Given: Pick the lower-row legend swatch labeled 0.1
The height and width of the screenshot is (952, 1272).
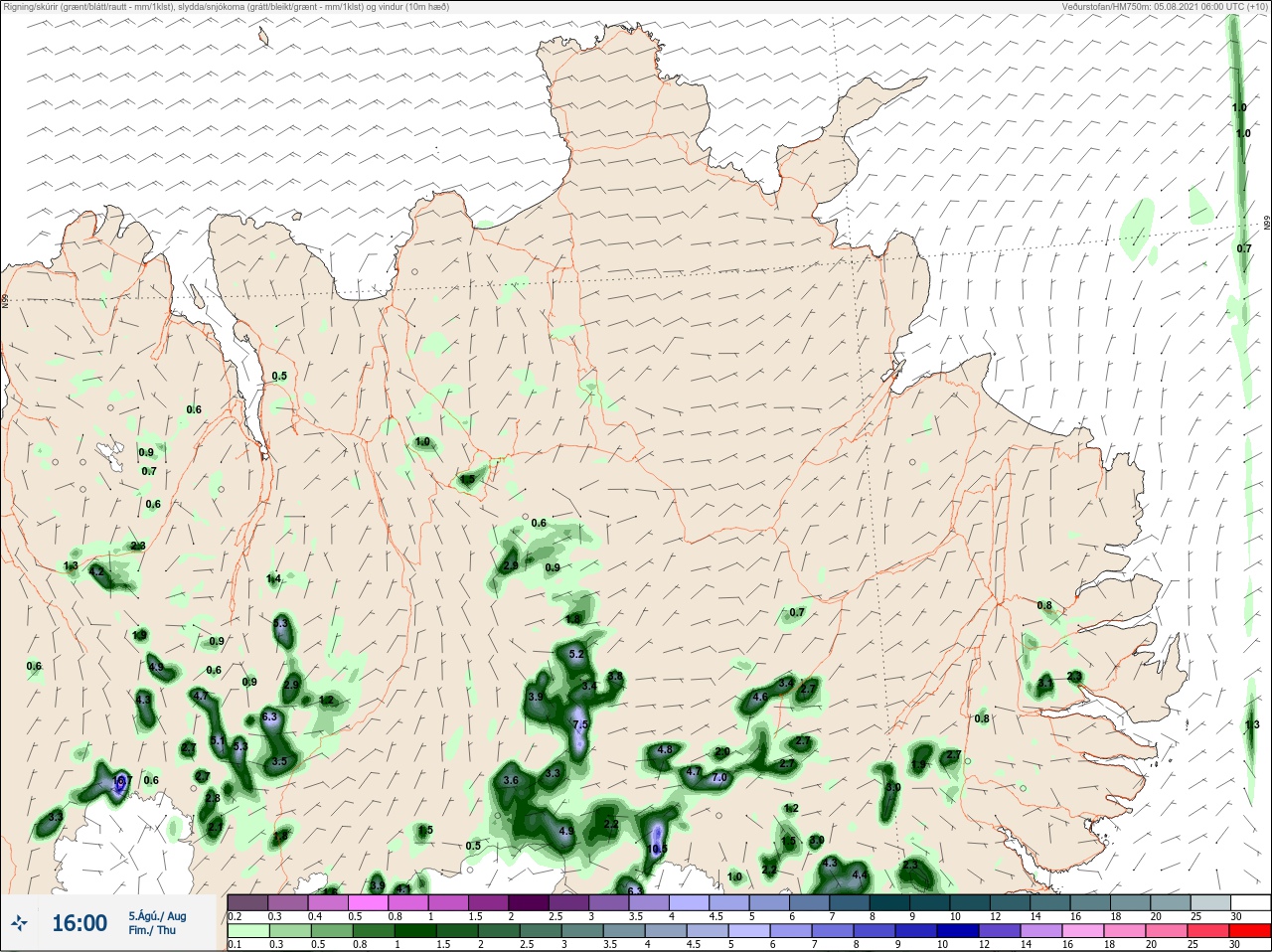Looking at the screenshot, I should (x=247, y=931).
